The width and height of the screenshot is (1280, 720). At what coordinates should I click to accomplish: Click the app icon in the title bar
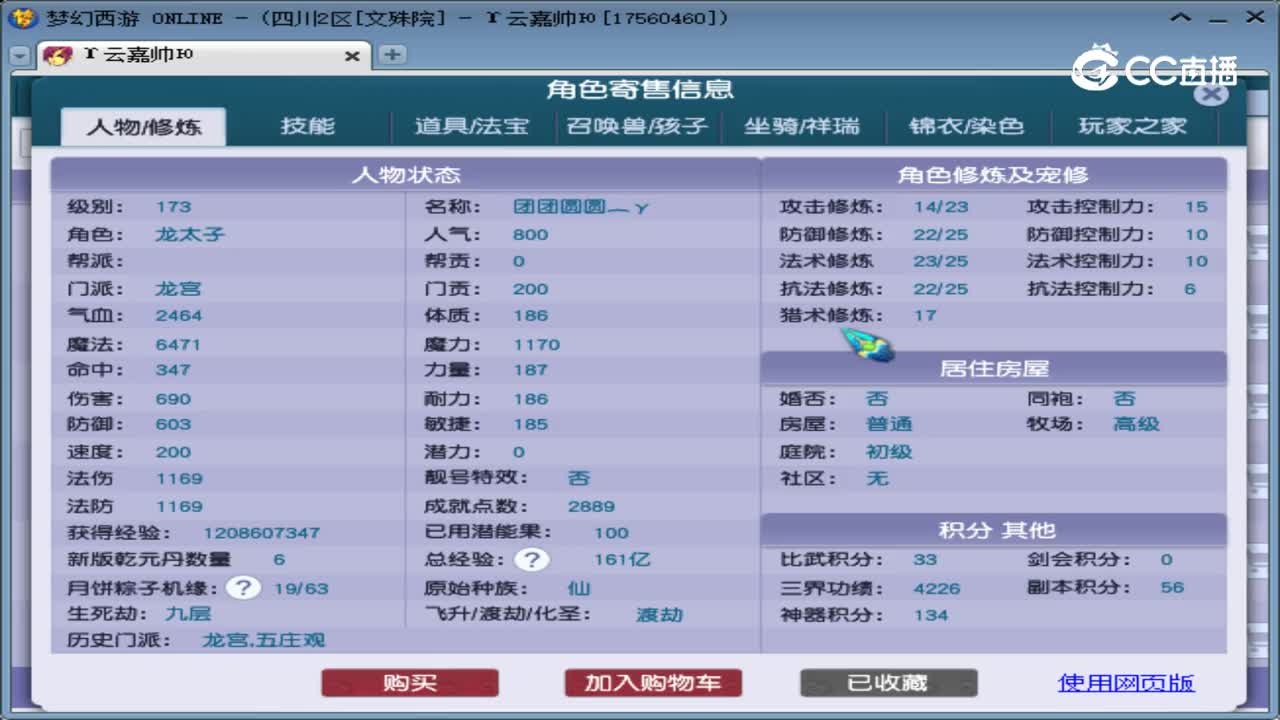[x=22, y=18]
